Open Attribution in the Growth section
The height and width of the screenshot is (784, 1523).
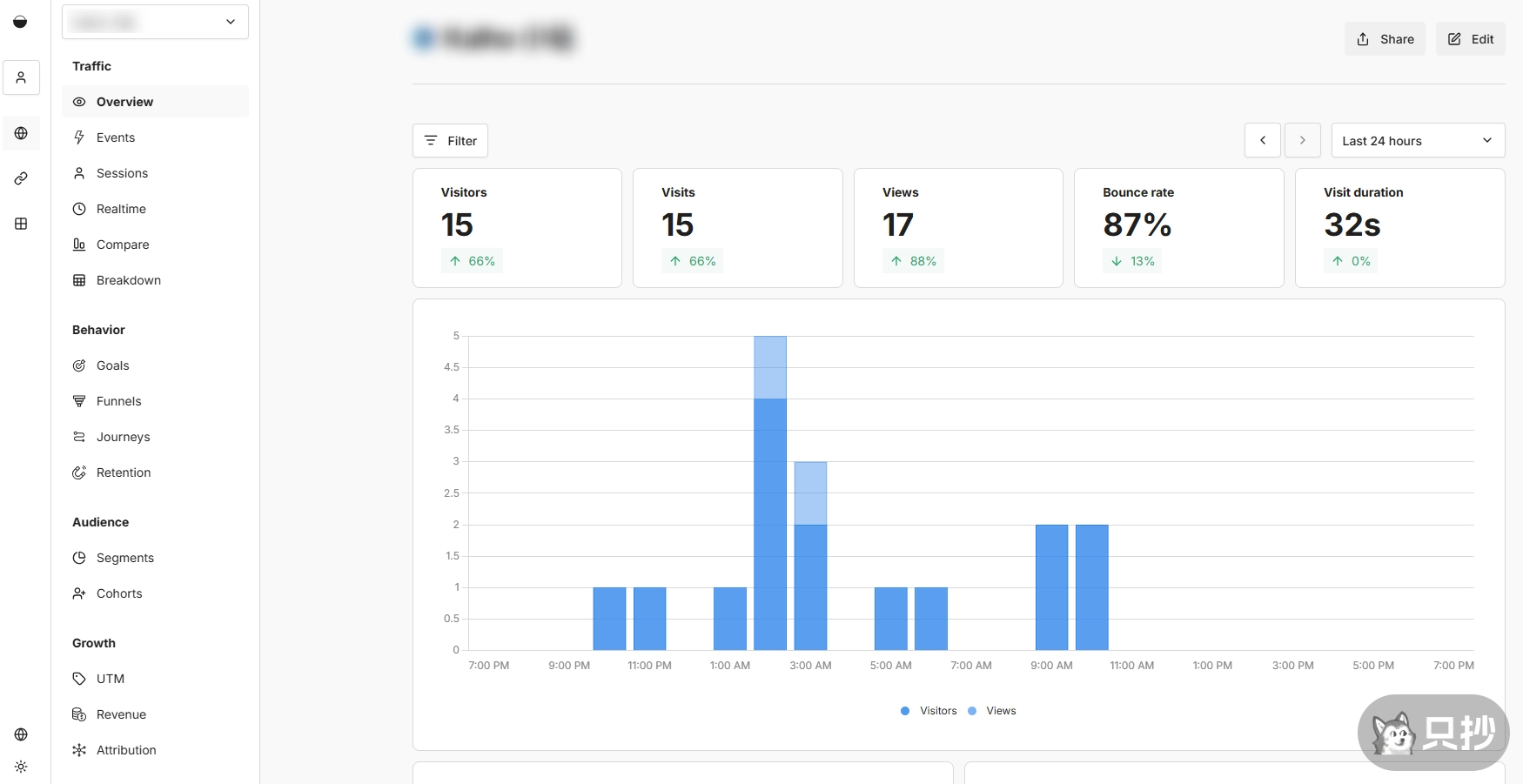coord(126,750)
